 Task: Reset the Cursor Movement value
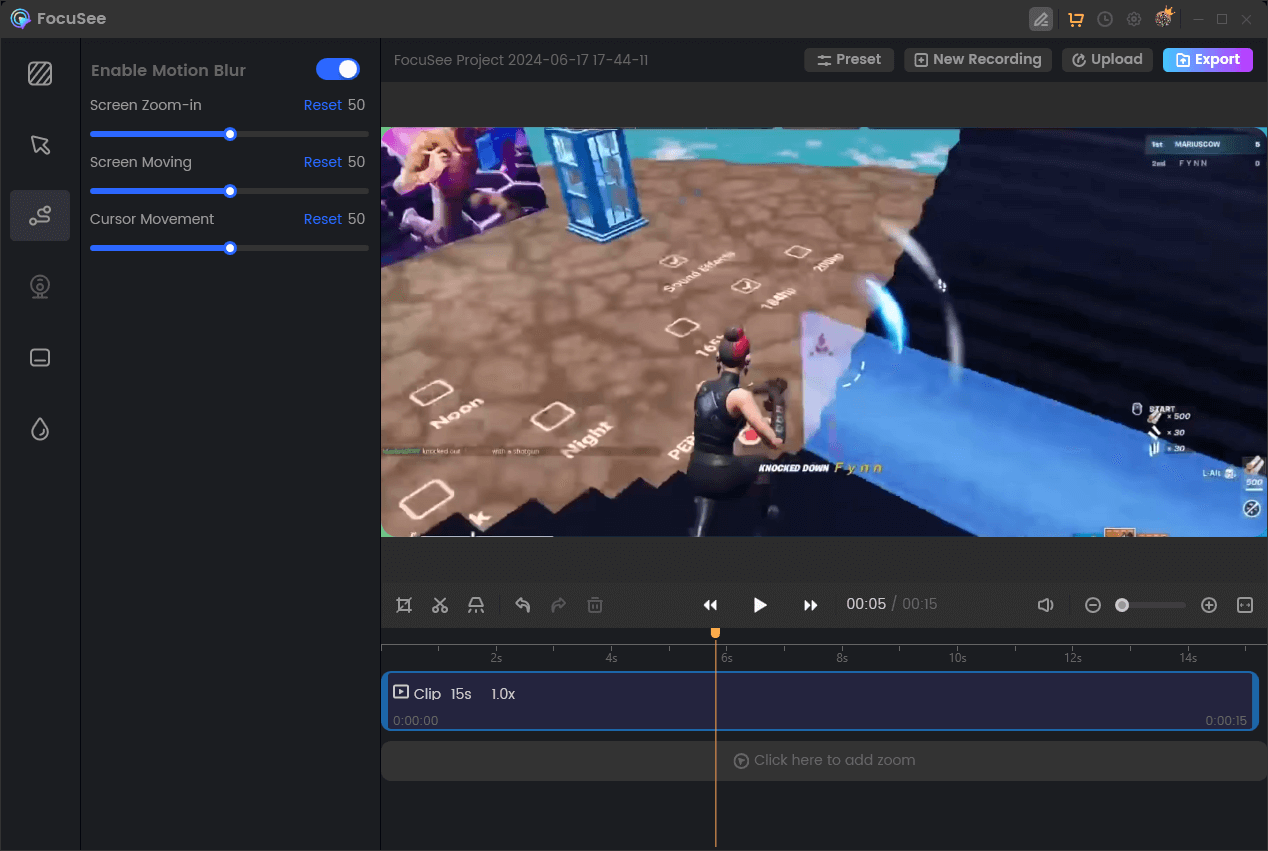pos(323,219)
